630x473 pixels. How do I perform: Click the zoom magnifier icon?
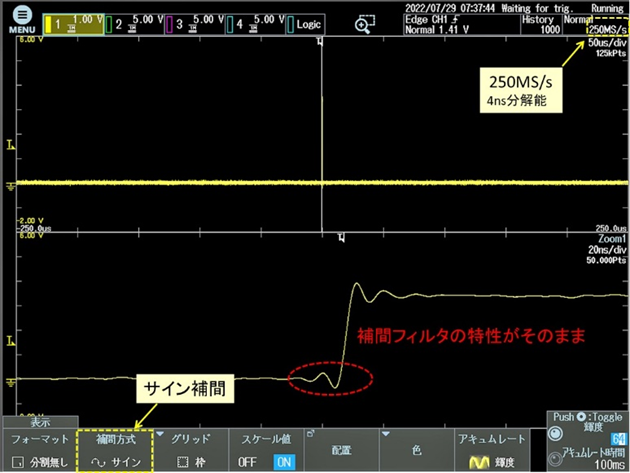[x=364, y=24]
